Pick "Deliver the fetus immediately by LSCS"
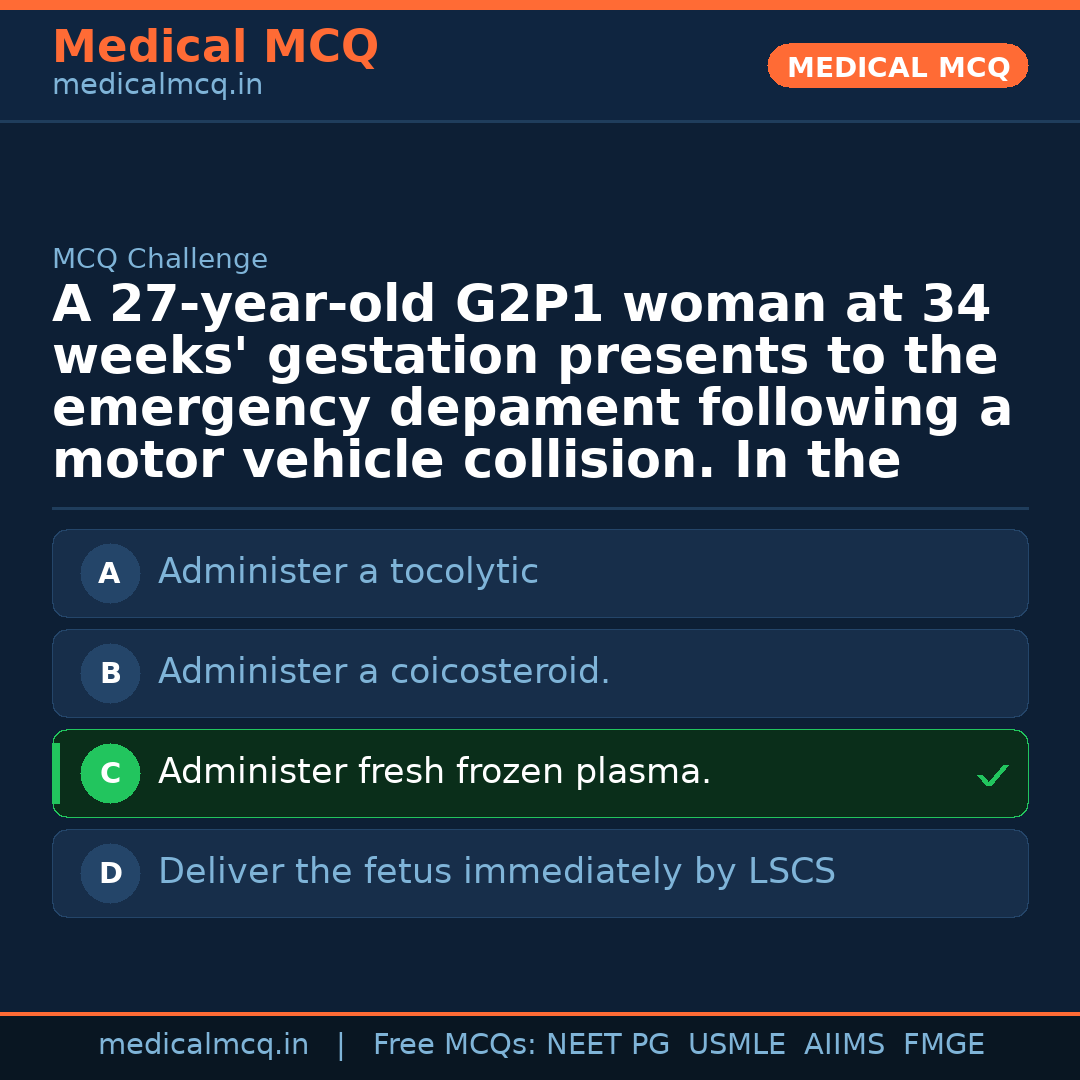This screenshot has width=1080, height=1080. tap(496, 872)
